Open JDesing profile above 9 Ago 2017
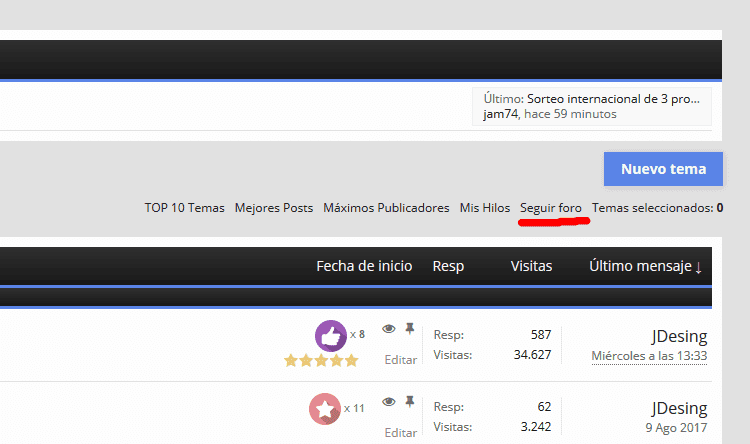This screenshot has width=750, height=444. click(679, 408)
